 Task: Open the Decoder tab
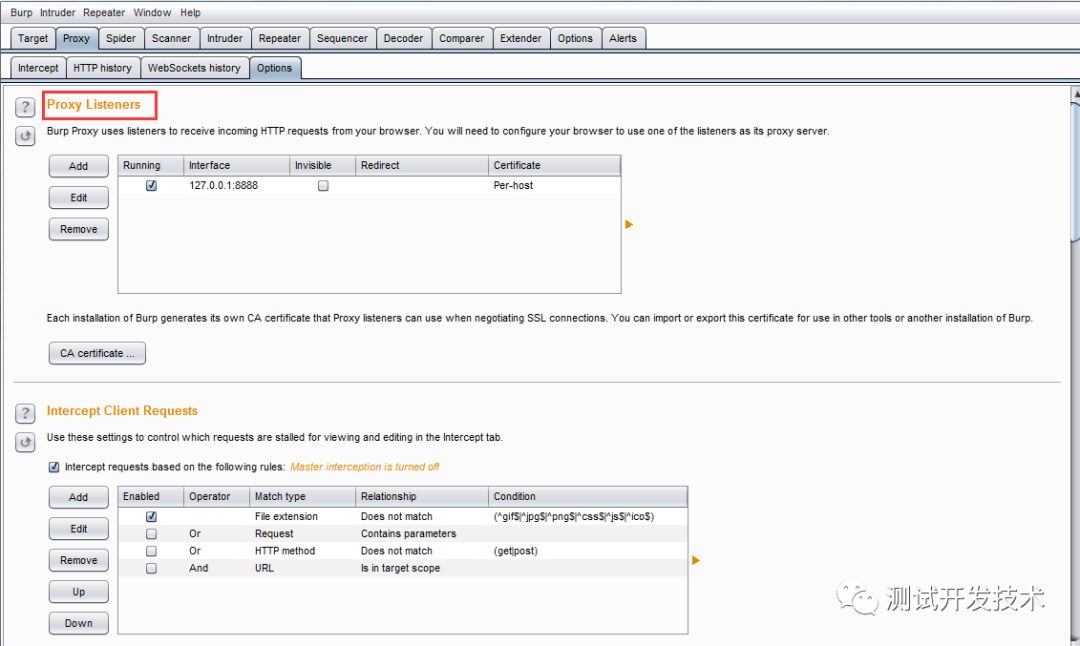tap(404, 39)
